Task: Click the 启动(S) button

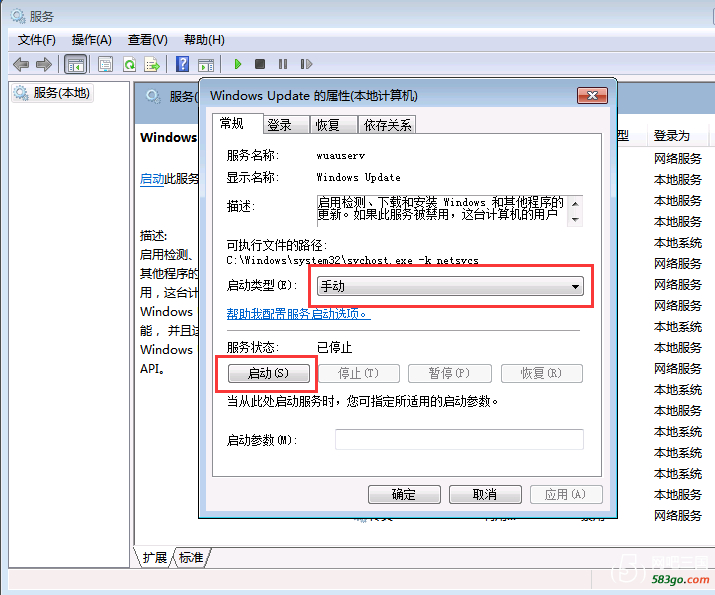Action: click(x=269, y=373)
